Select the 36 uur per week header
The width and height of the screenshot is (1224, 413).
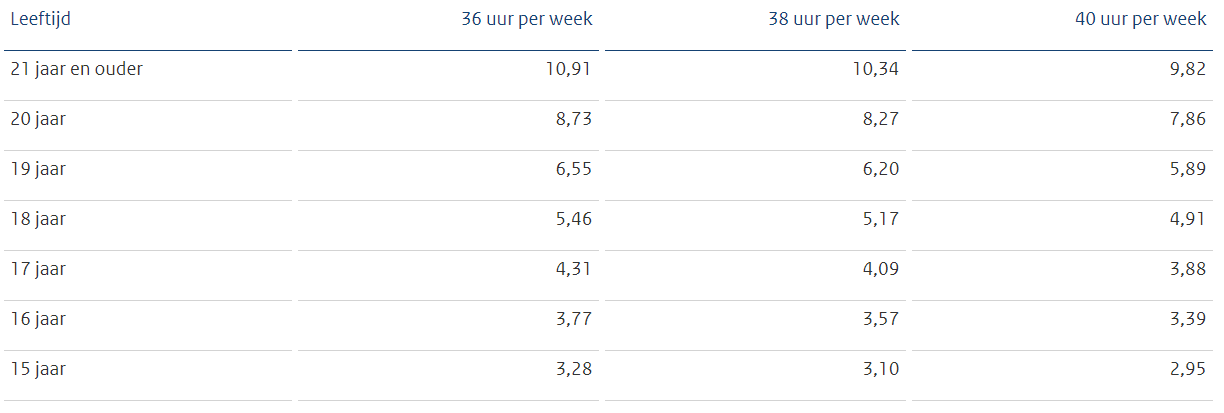point(526,19)
